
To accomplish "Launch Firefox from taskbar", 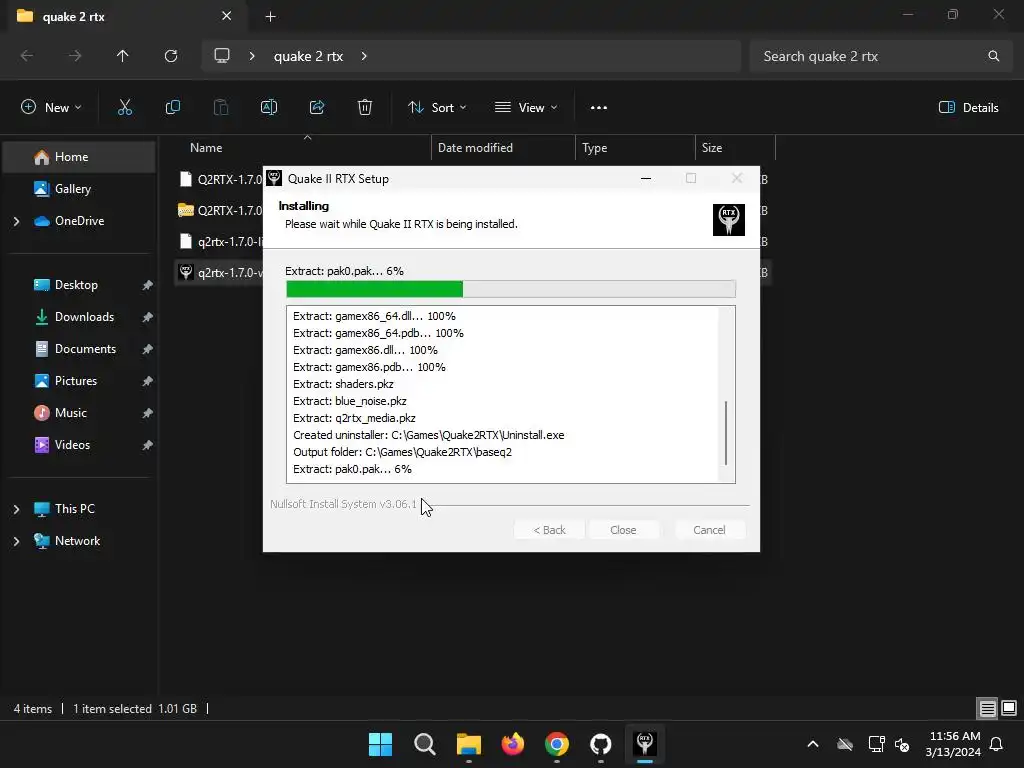I will (x=513, y=744).
